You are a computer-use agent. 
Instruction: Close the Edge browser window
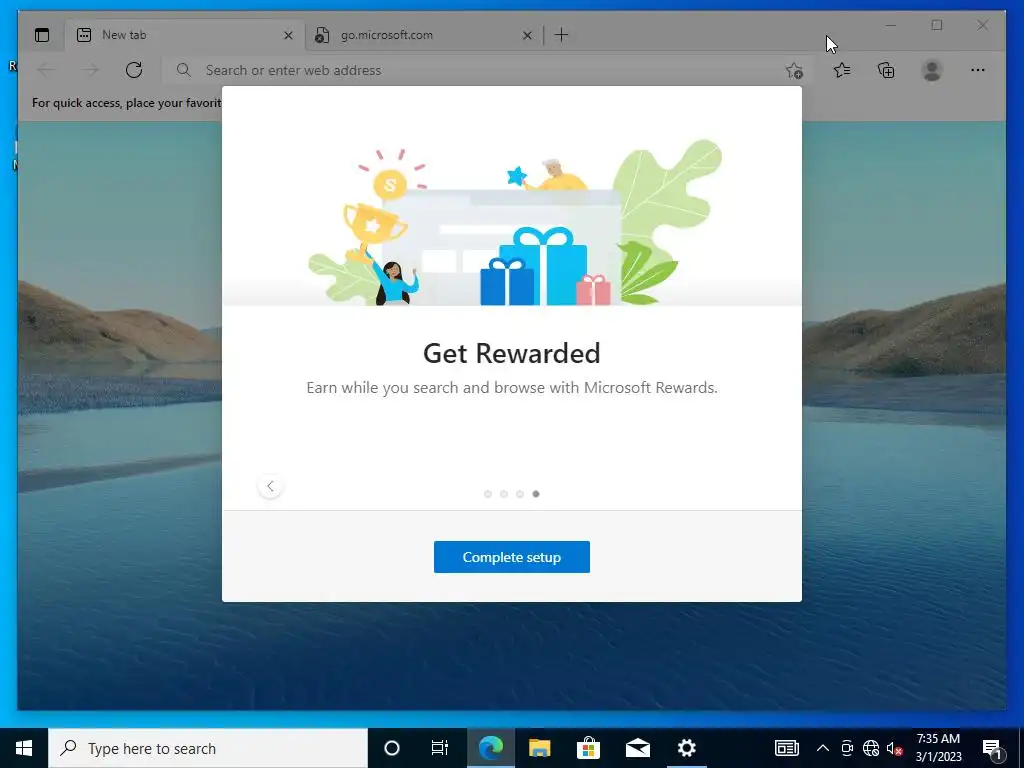982,25
